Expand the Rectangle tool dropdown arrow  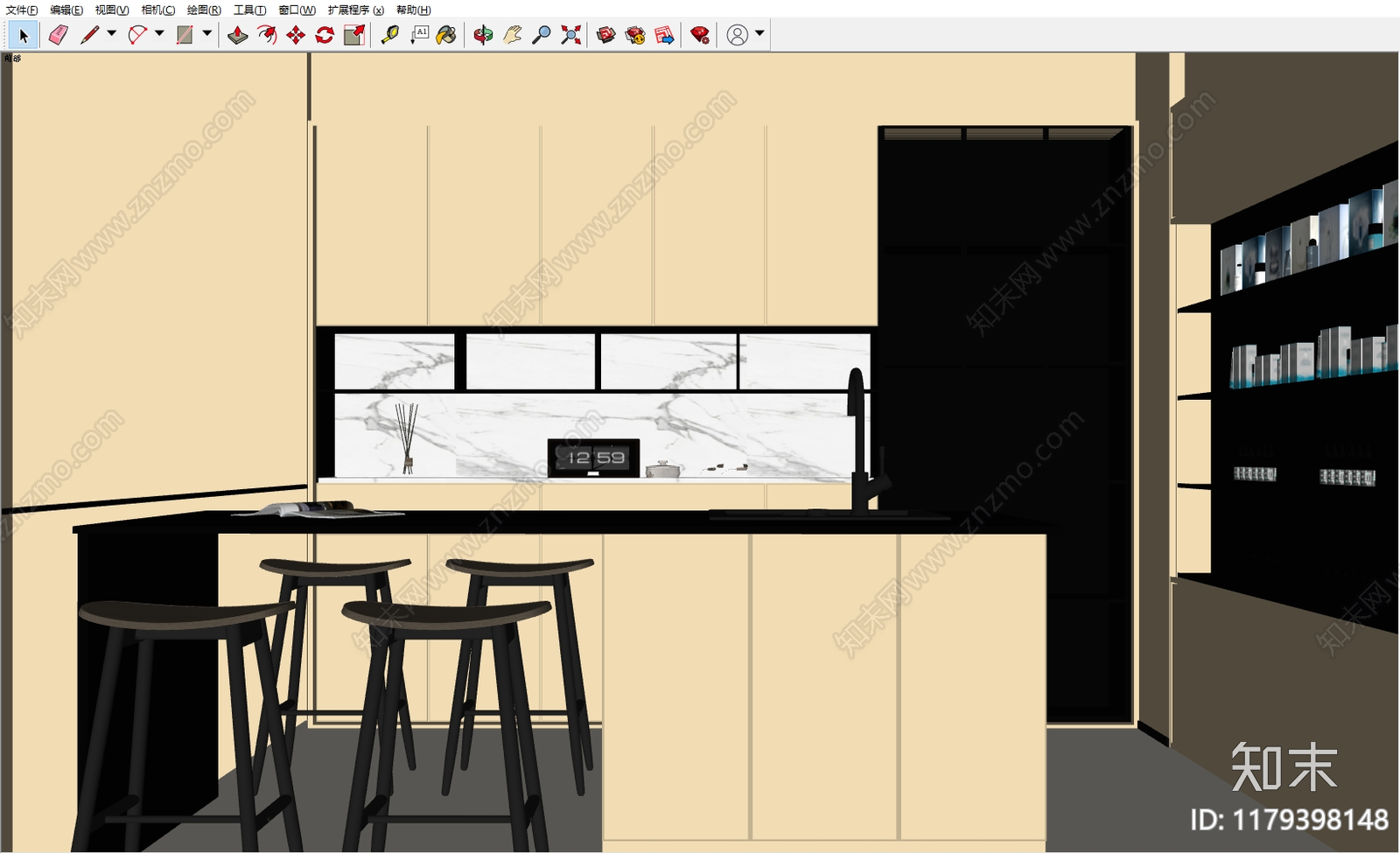click(207, 34)
